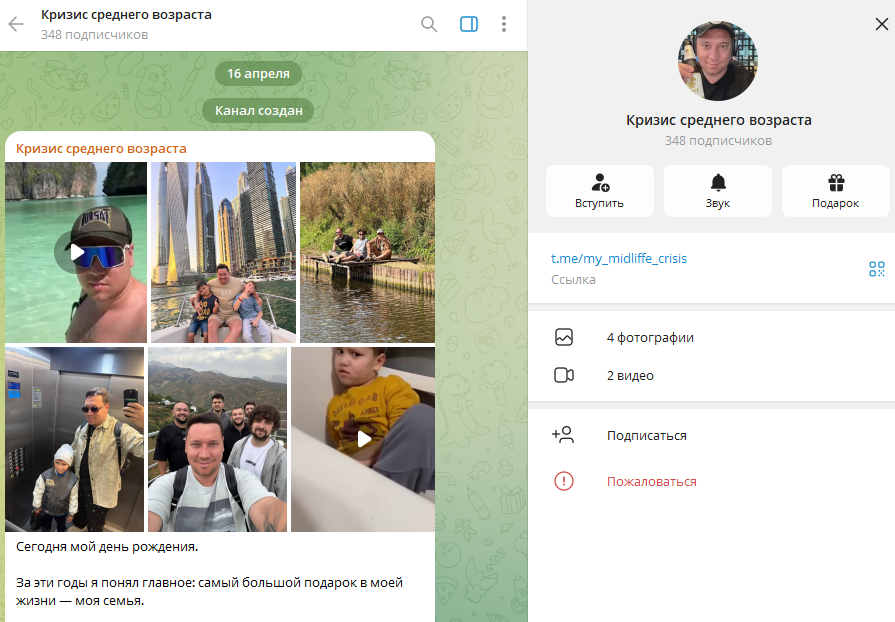Image resolution: width=895 pixels, height=622 pixels.
Task: Click the video camera icon beside 2 видео
Action: 564,375
